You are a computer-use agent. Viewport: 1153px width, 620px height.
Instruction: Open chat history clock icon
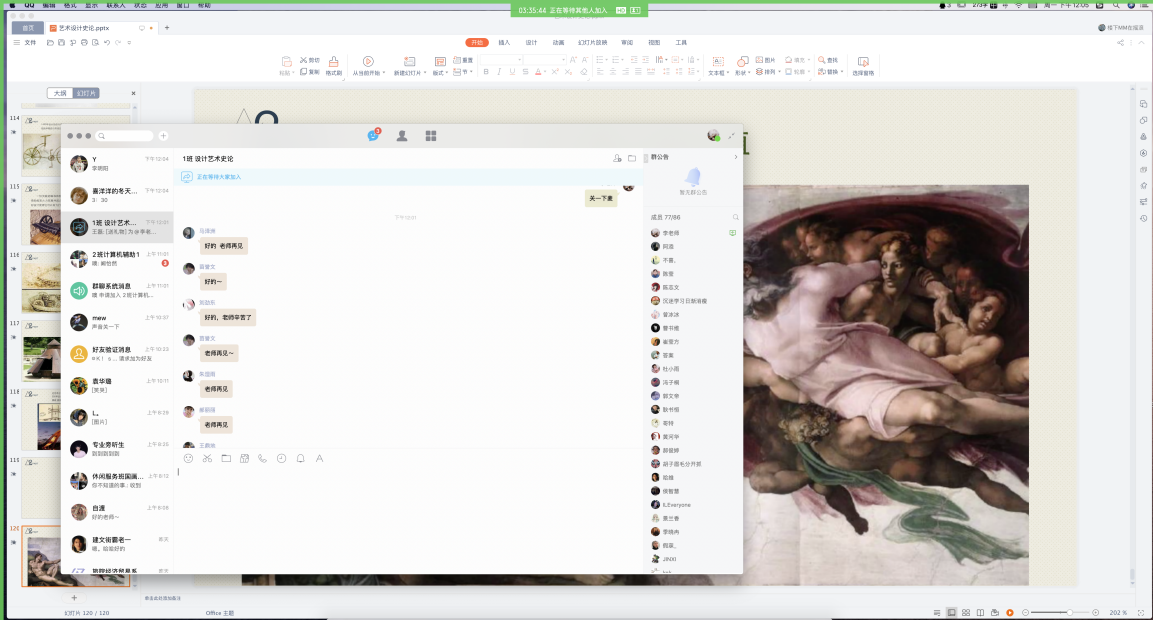(281, 458)
